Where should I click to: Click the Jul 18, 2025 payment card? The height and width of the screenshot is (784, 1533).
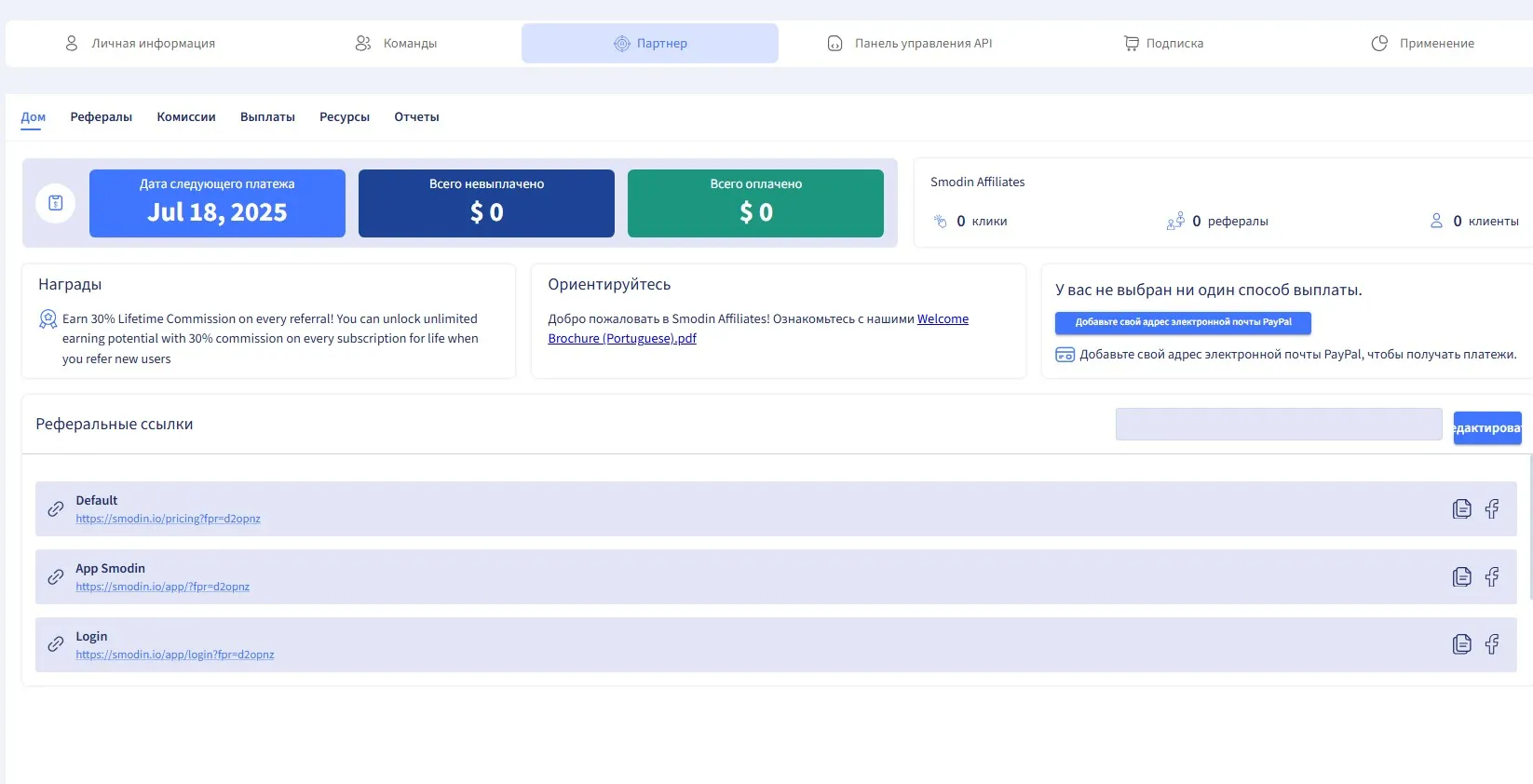coord(217,203)
